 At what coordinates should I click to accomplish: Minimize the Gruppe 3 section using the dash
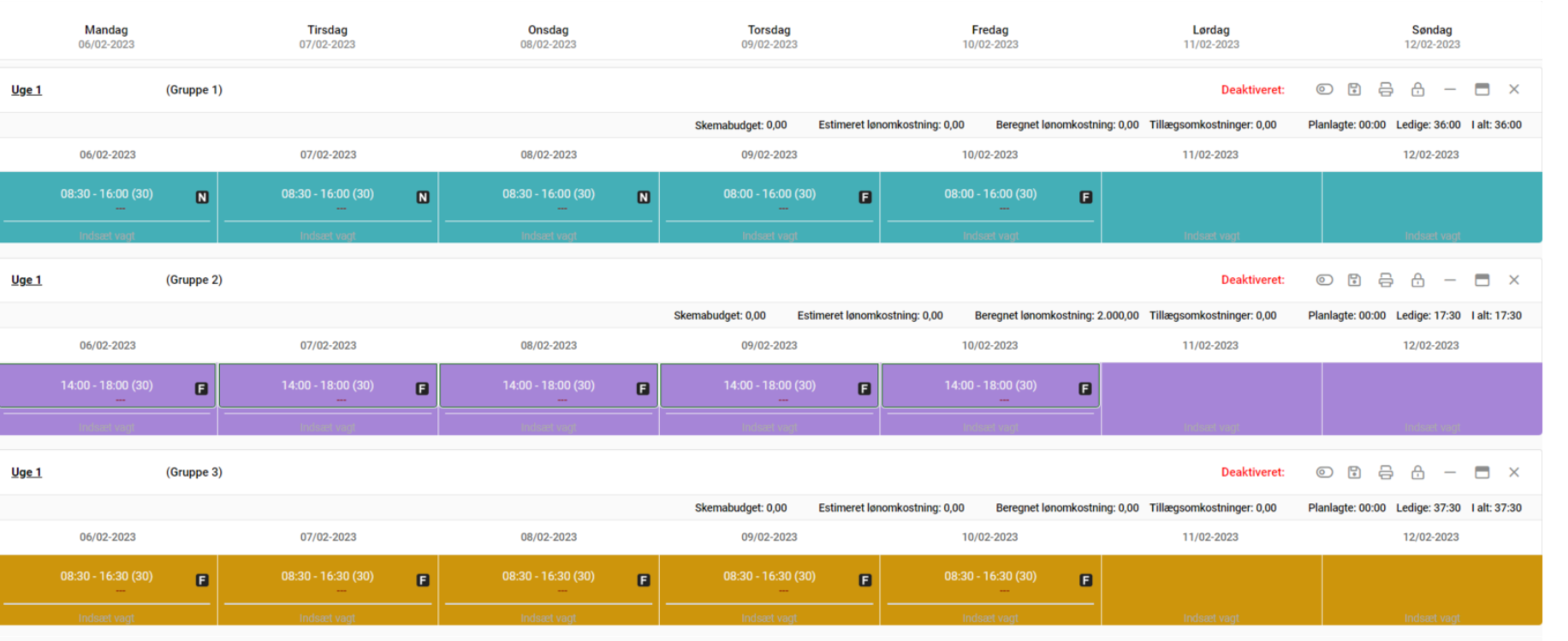(x=1450, y=472)
